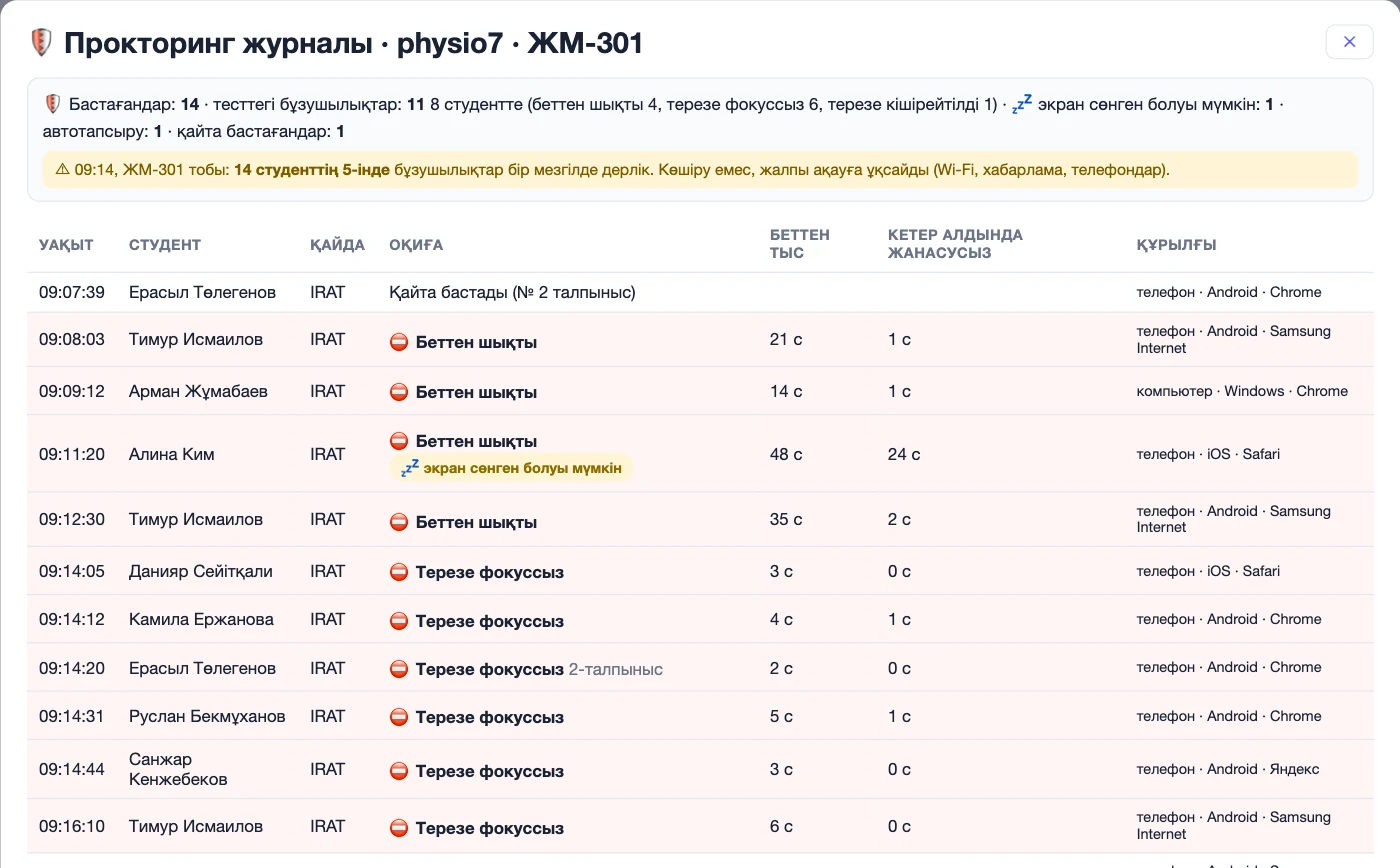Image resolution: width=1400 pixels, height=868 pixels.
Task: Click the КЕТЕР АЛДЫНДА ЖАНАСУСЫЗ column header
Action: click(x=955, y=244)
